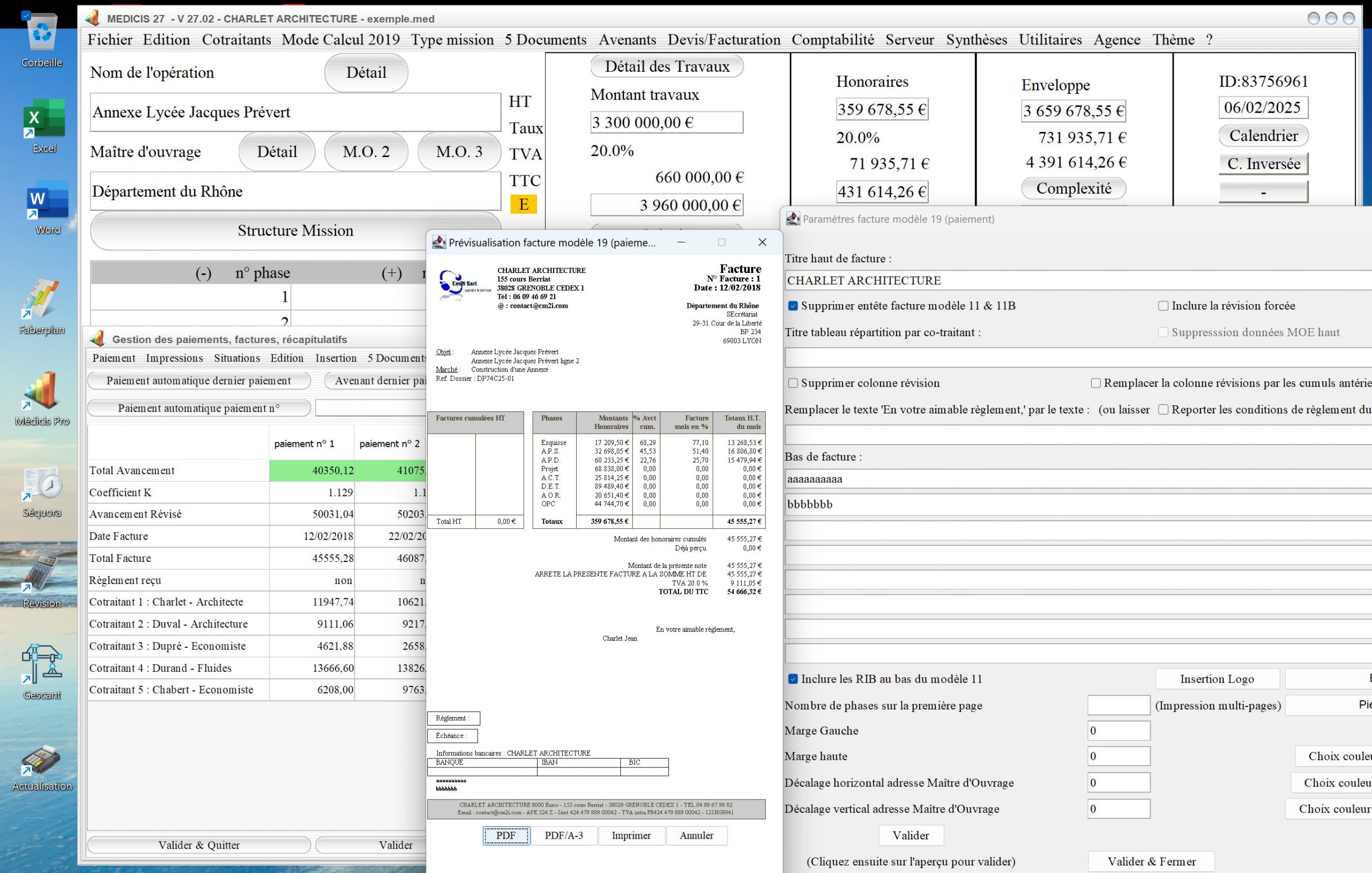Click the Prévisualisation facture window icon
1372x873 pixels.
click(x=439, y=242)
